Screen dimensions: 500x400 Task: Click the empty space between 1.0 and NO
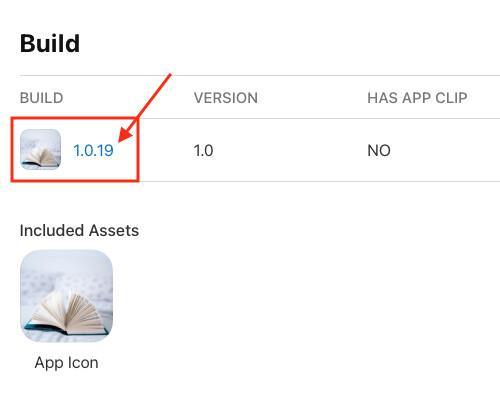pyautogui.click(x=290, y=151)
